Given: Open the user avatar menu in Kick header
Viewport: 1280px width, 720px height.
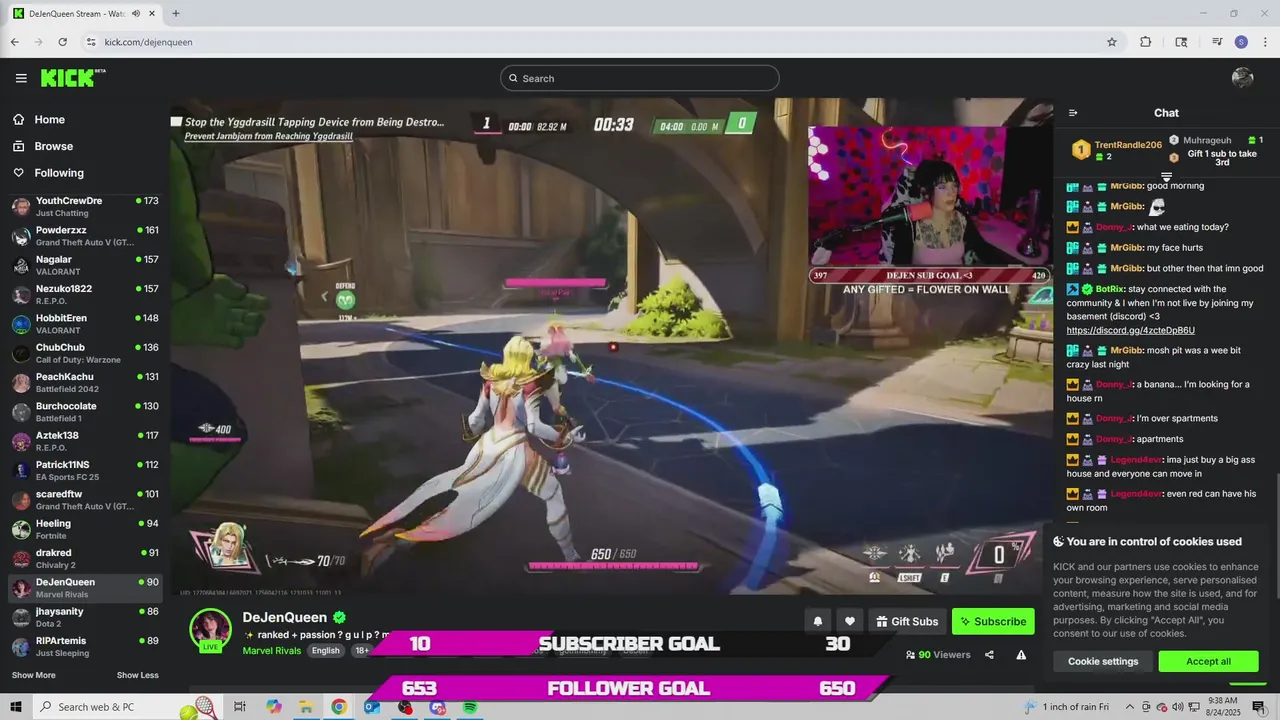Looking at the screenshot, I should pyautogui.click(x=1243, y=78).
